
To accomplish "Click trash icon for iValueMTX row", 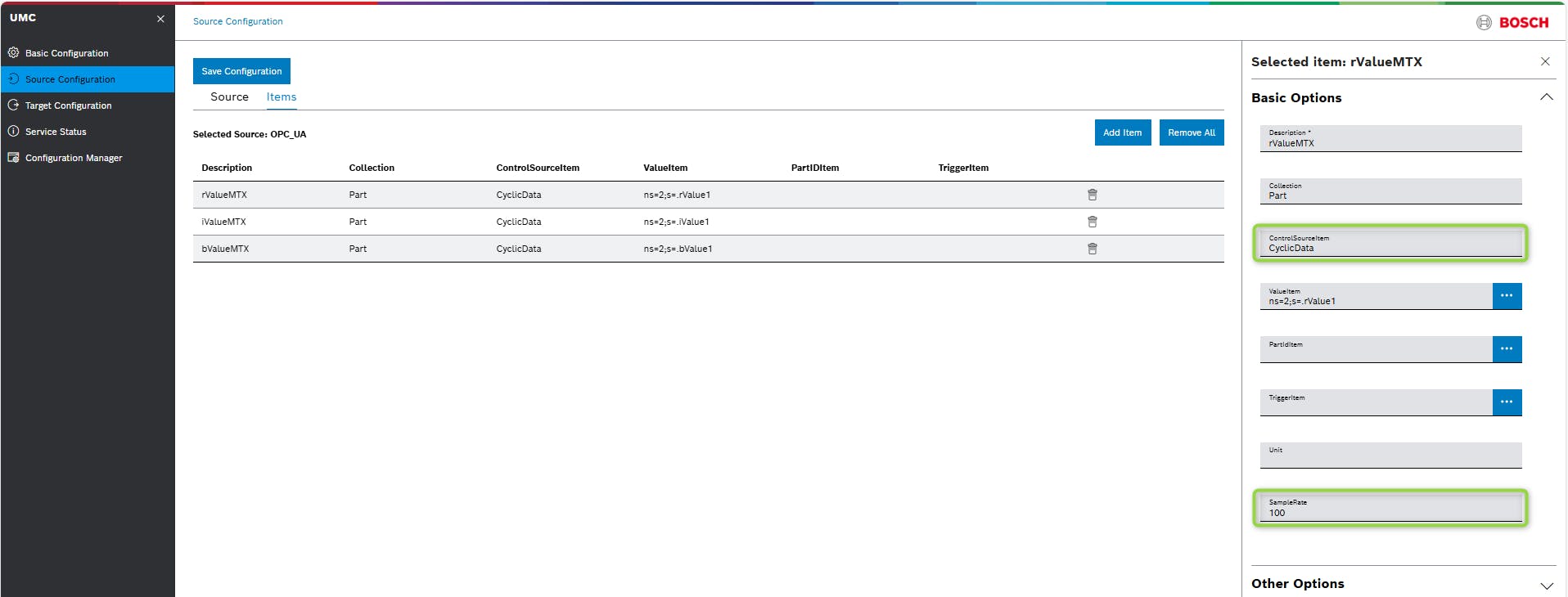I will pos(1092,222).
